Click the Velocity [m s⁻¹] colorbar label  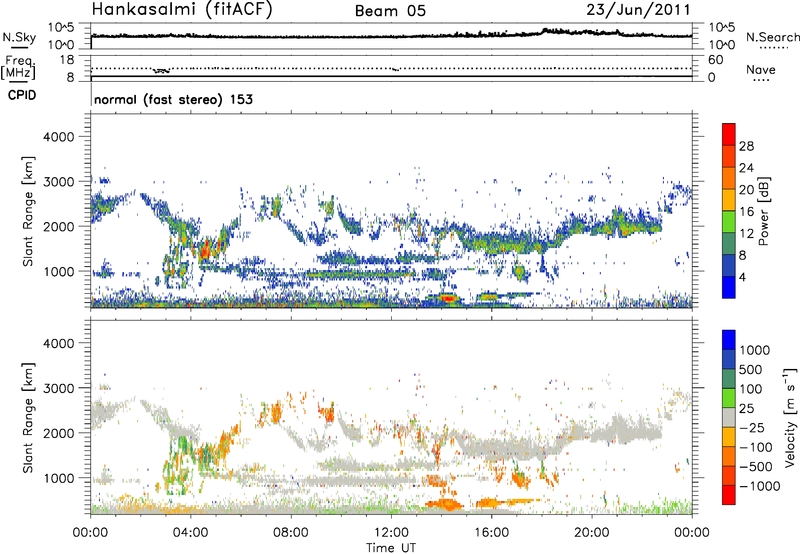[x=790, y=417]
